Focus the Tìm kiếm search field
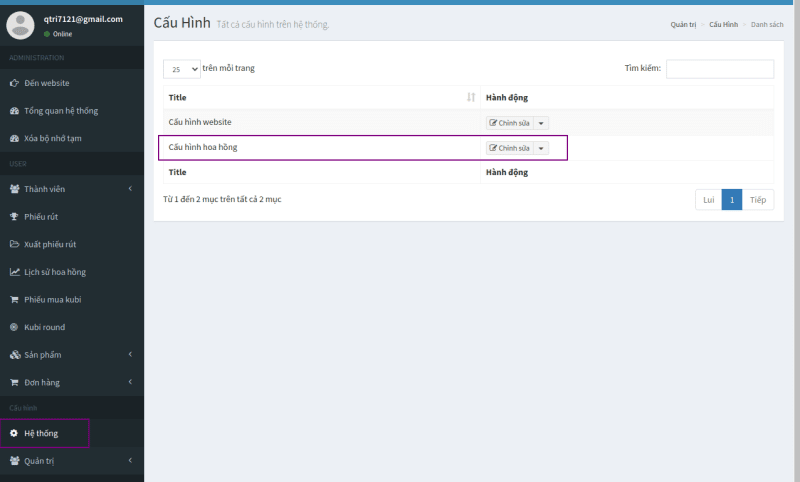Image resolution: width=800 pixels, height=482 pixels. pos(720,69)
